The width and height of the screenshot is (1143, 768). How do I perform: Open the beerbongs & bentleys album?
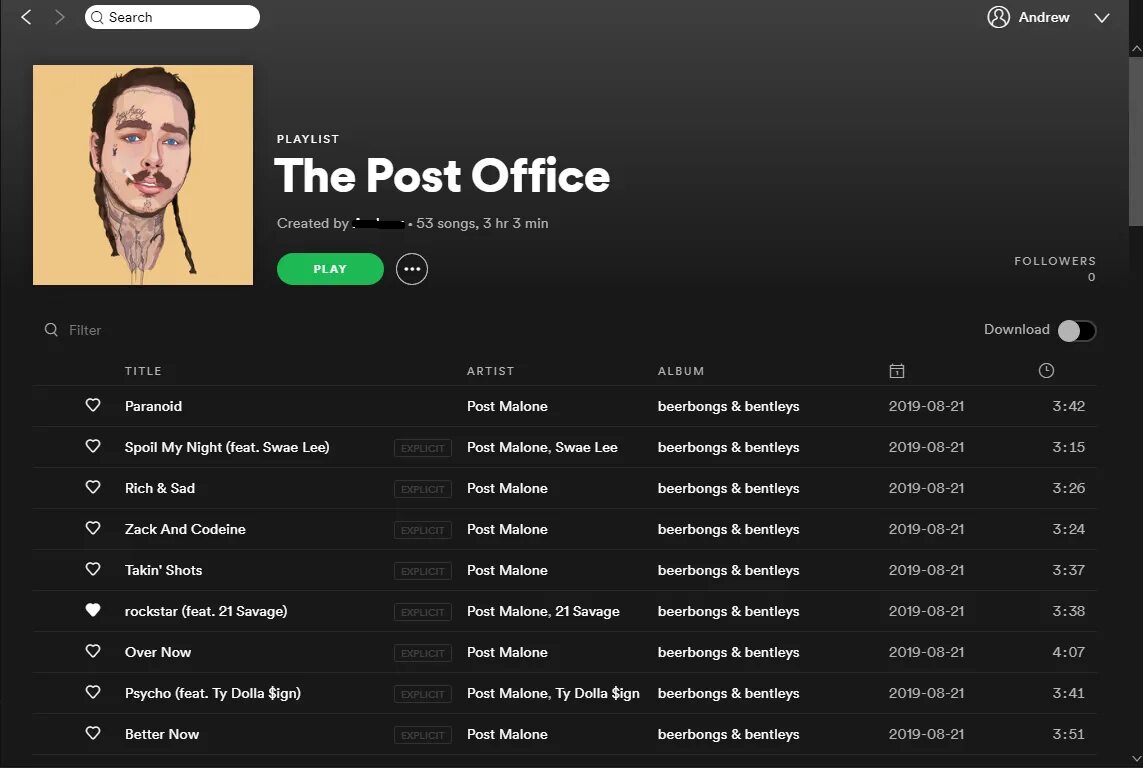click(728, 406)
